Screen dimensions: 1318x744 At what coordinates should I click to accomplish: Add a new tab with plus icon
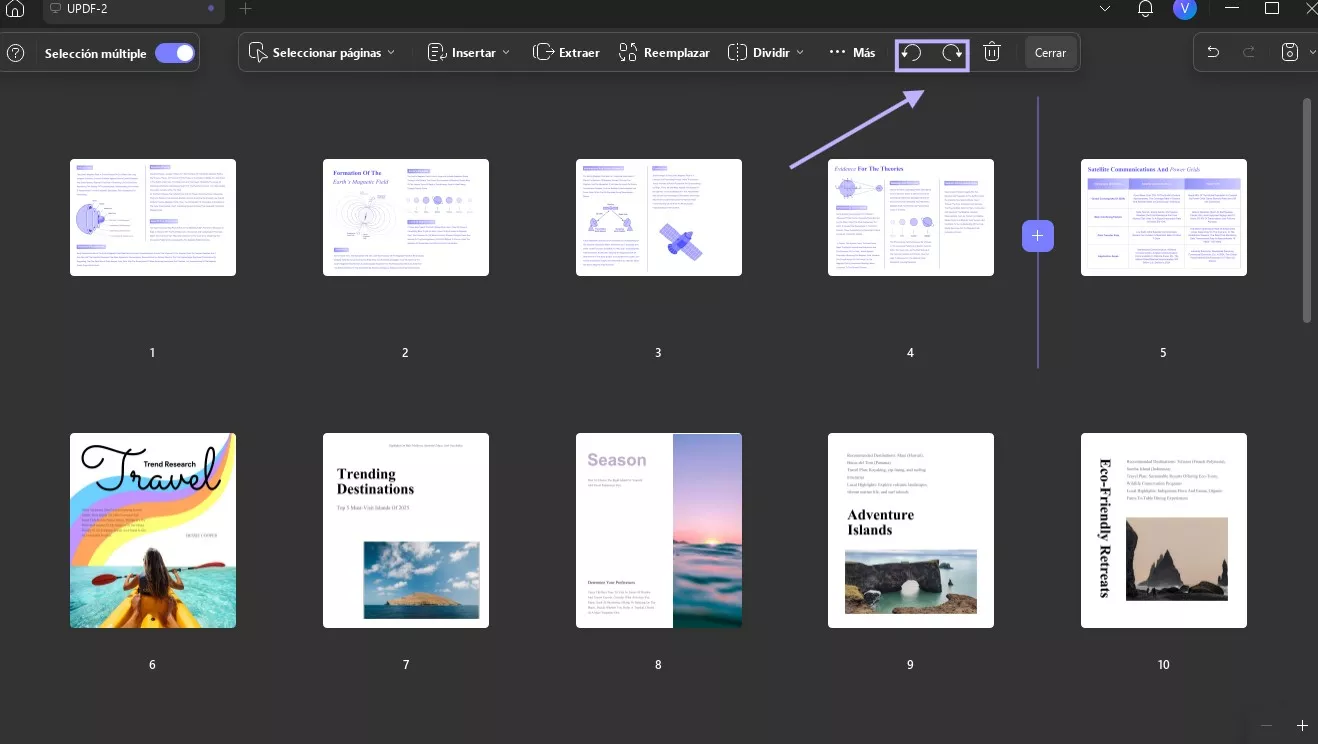[x=246, y=9]
